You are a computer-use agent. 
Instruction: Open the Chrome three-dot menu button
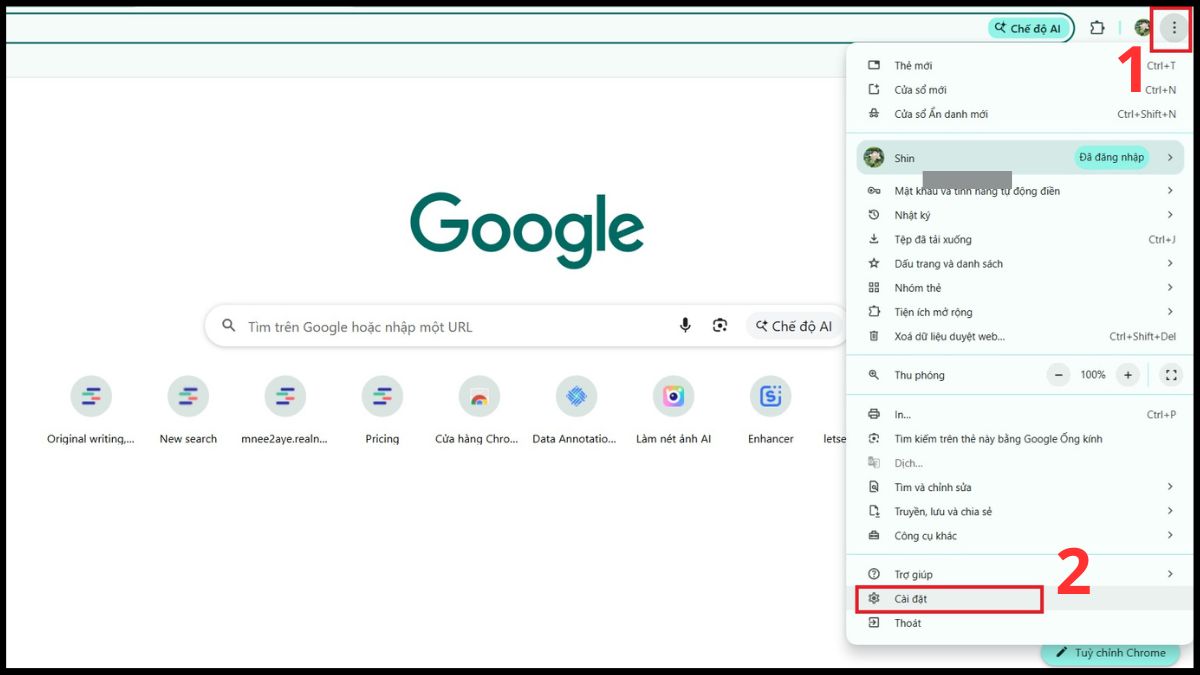click(1174, 28)
